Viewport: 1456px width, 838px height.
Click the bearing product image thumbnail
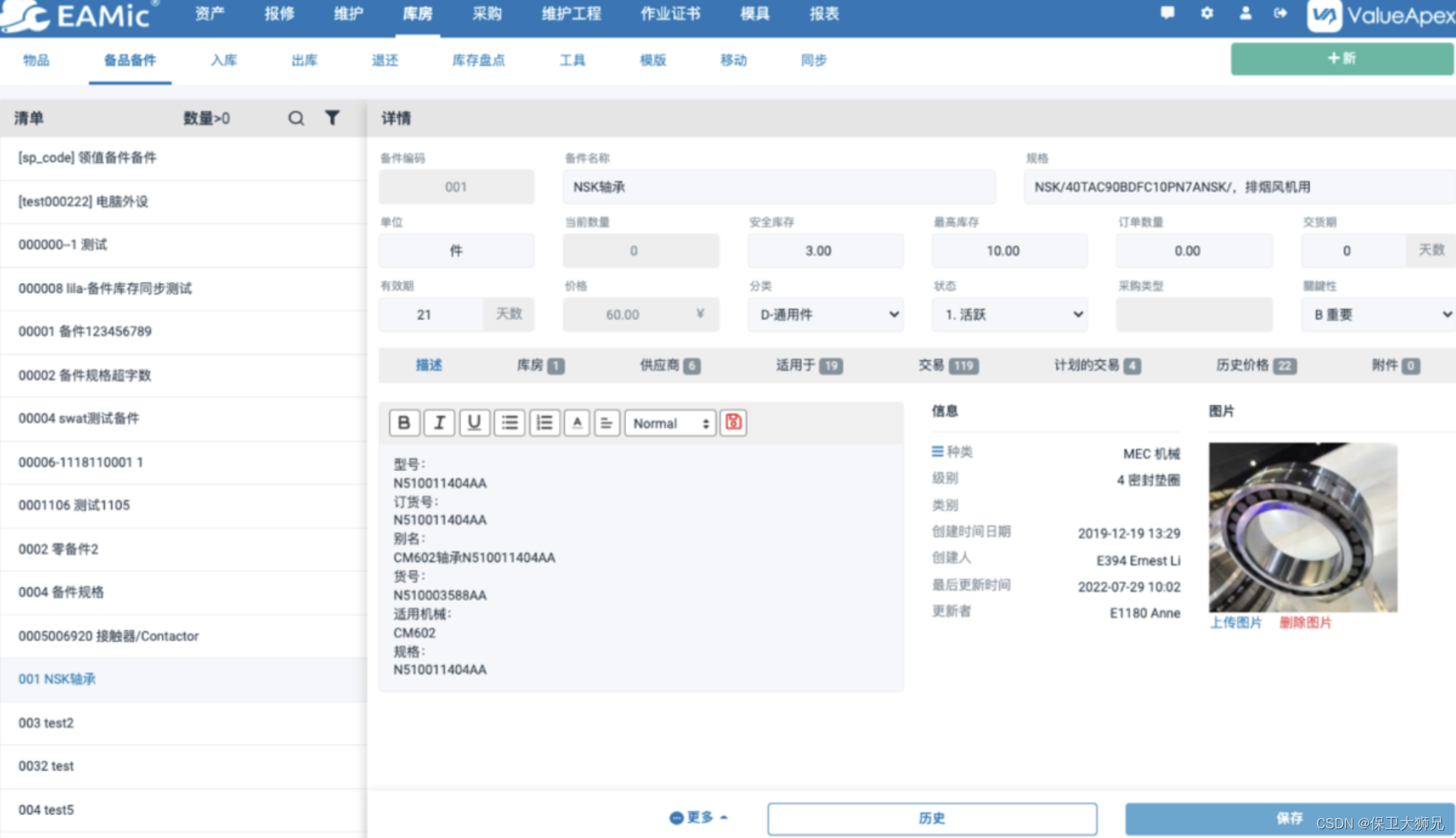pos(1302,527)
